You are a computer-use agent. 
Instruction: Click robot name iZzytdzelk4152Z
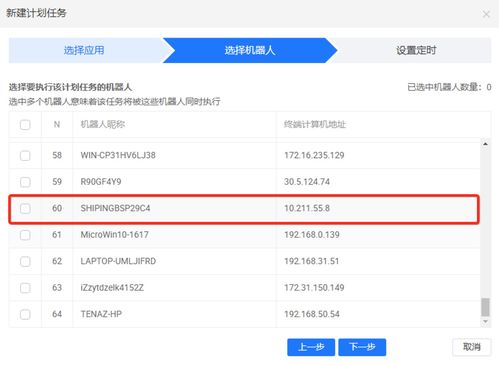tap(112, 288)
